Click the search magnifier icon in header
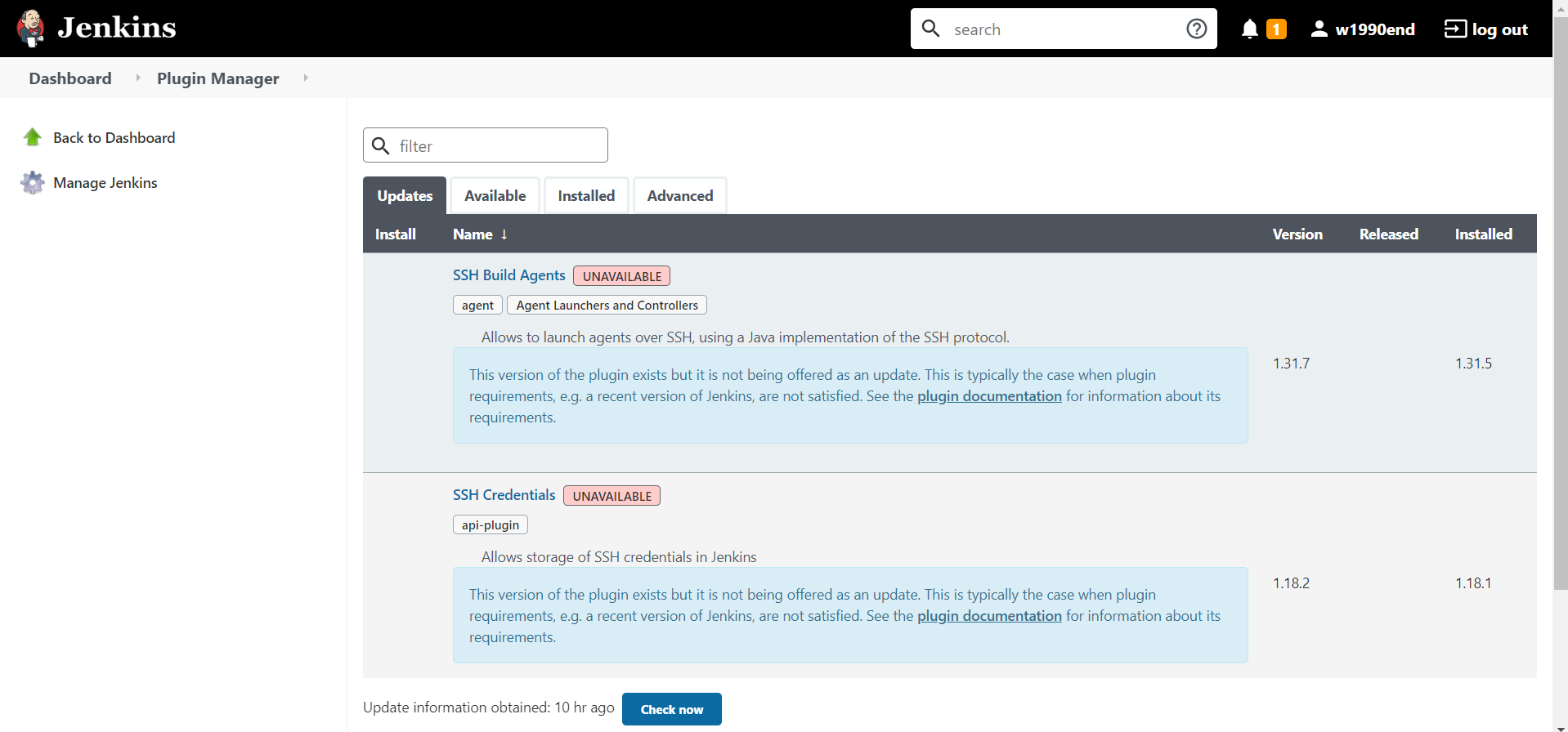 (930, 29)
